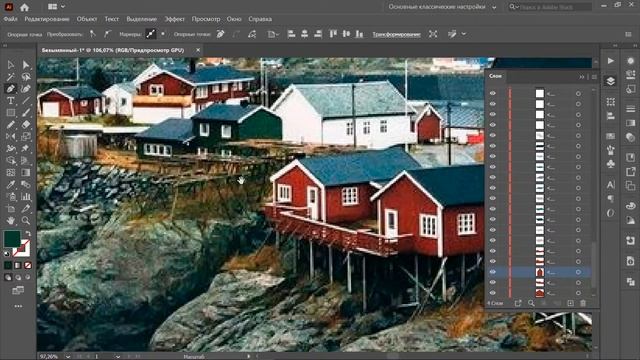Select the Artboard tool

click(11, 209)
